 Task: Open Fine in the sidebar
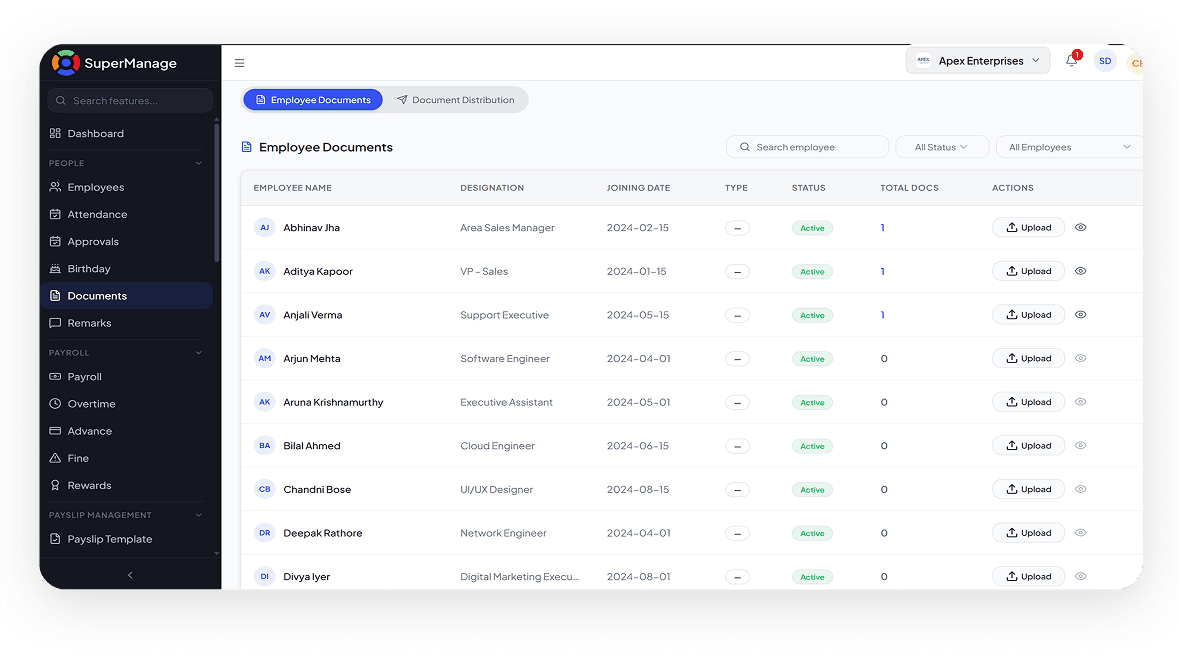pyautogui.click(x=126, y=458)
